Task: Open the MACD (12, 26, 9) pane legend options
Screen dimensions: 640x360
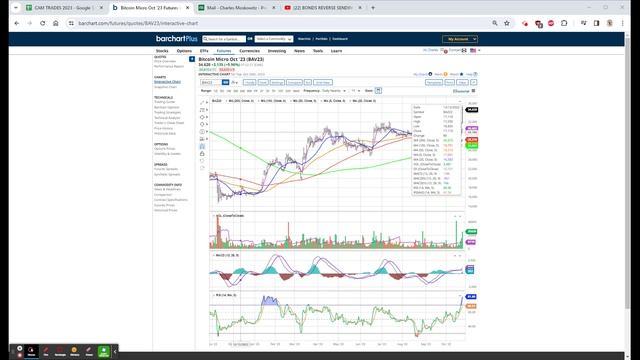Action: (x=227, y=256)
